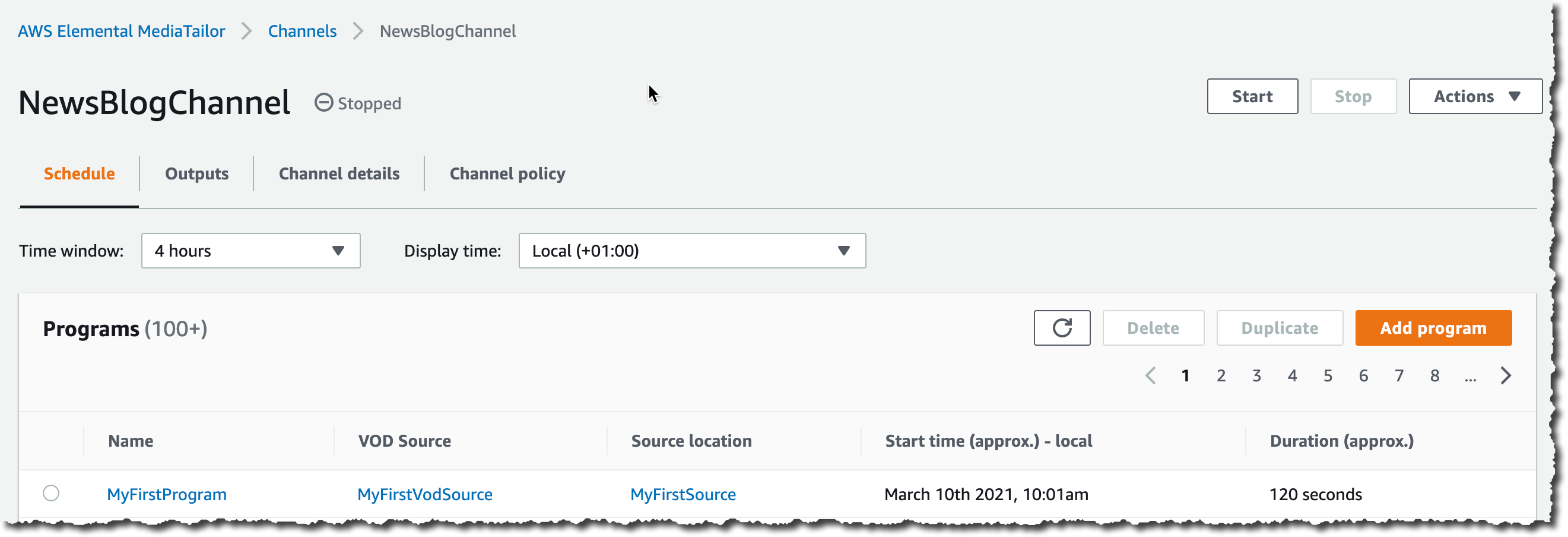Click the Programs (100+) heading
This screenshot has height=537, width=1568.
coord(125,328)
